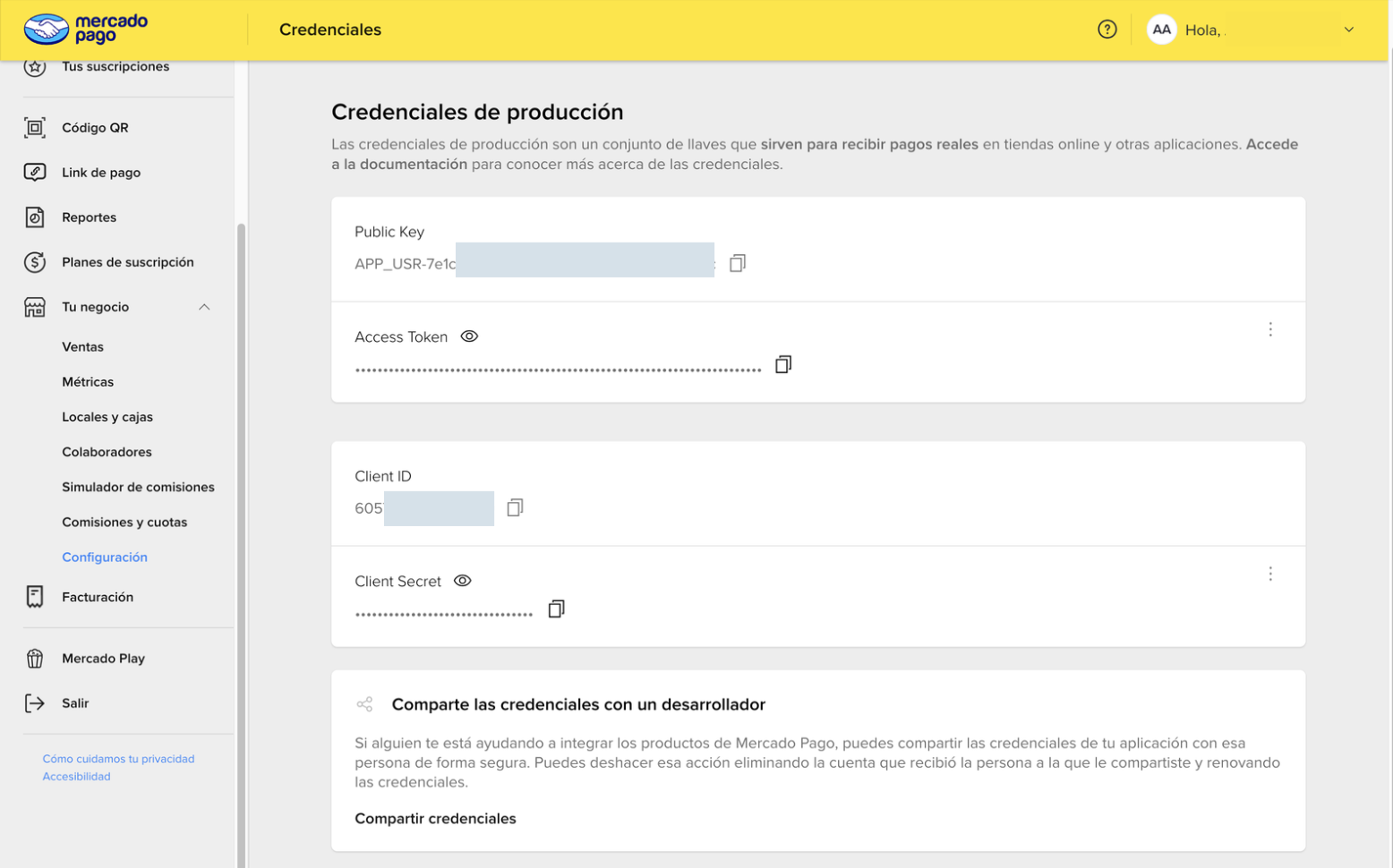Open the help question mark icon
The width and height of the screenshot is (1393, 868).
1107,30
